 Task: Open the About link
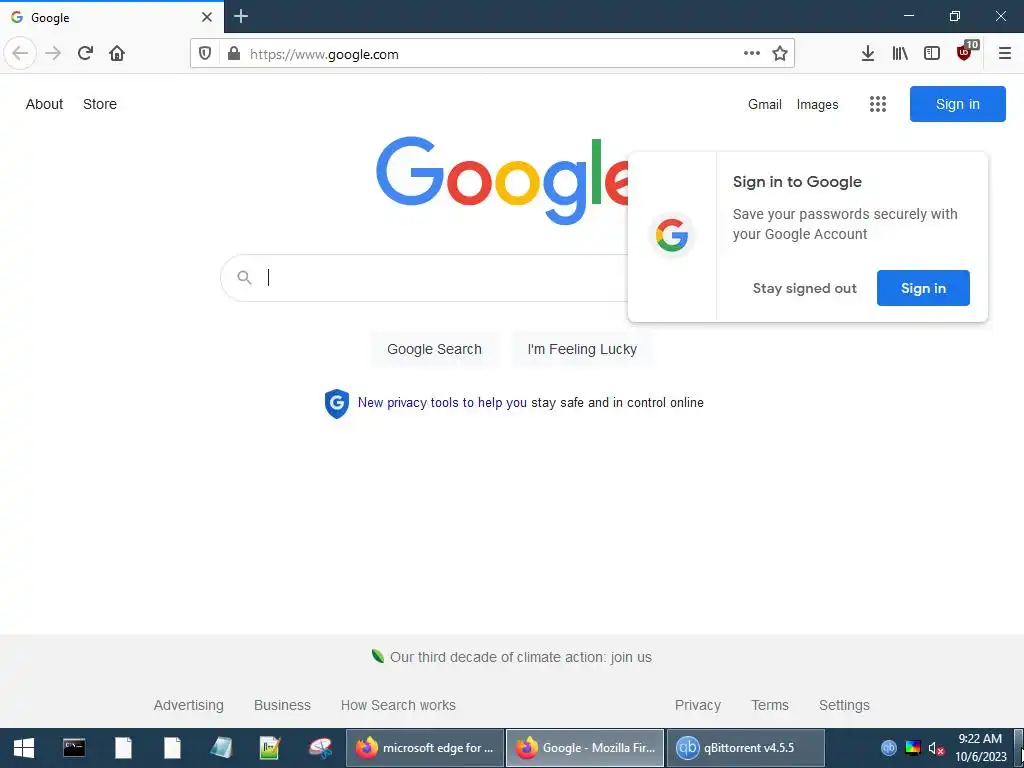44,104
